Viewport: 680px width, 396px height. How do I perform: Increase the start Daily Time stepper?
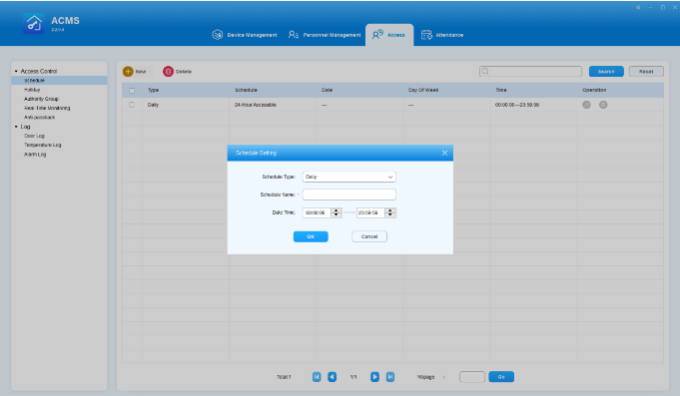point(336,210)
